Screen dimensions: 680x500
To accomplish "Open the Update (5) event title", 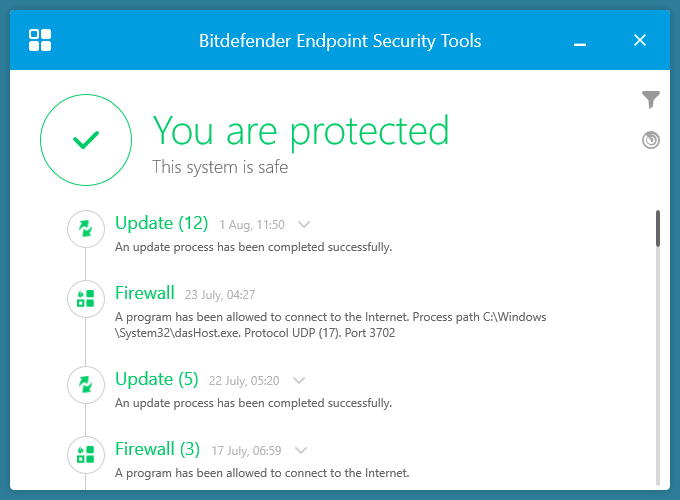I will pos(158,379).
